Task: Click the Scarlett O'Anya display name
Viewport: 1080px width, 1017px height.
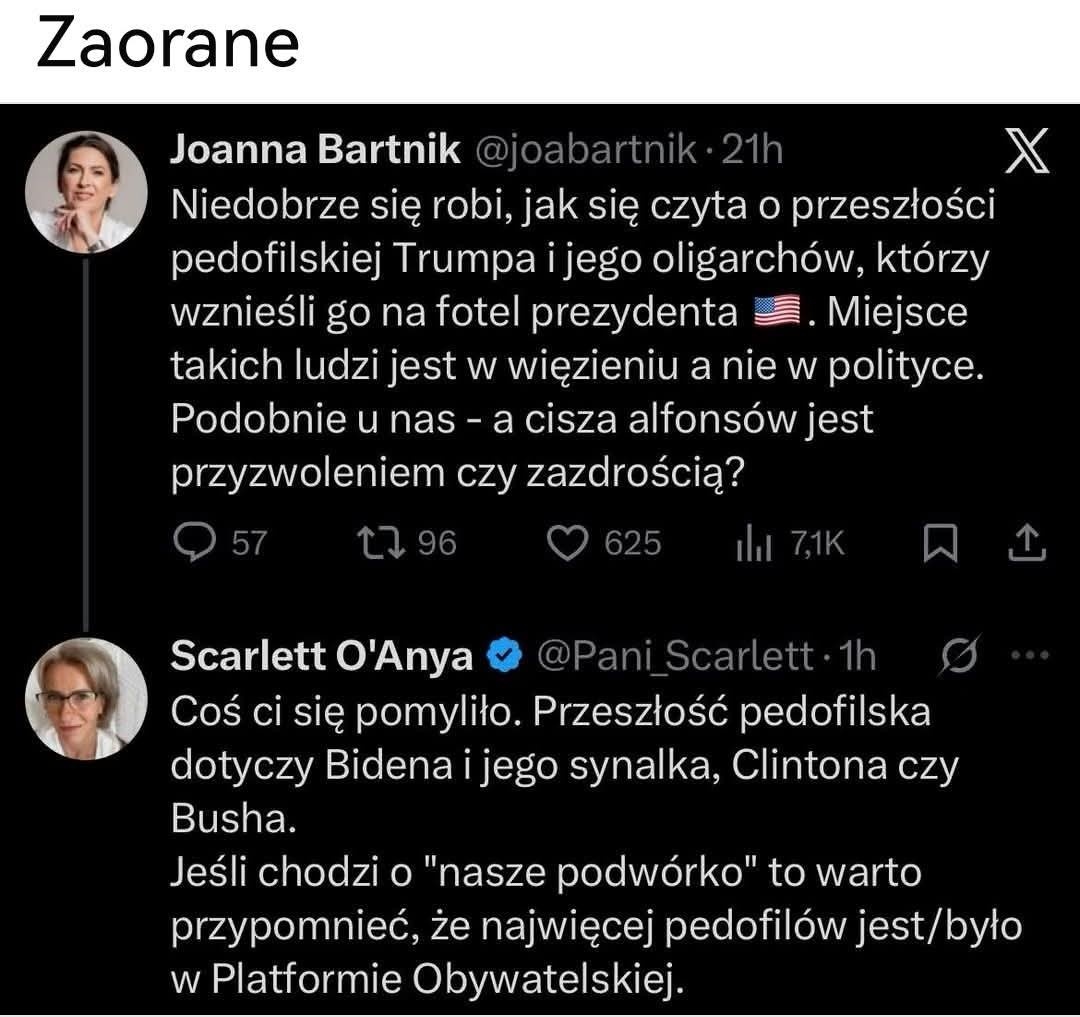Action: 321,656
